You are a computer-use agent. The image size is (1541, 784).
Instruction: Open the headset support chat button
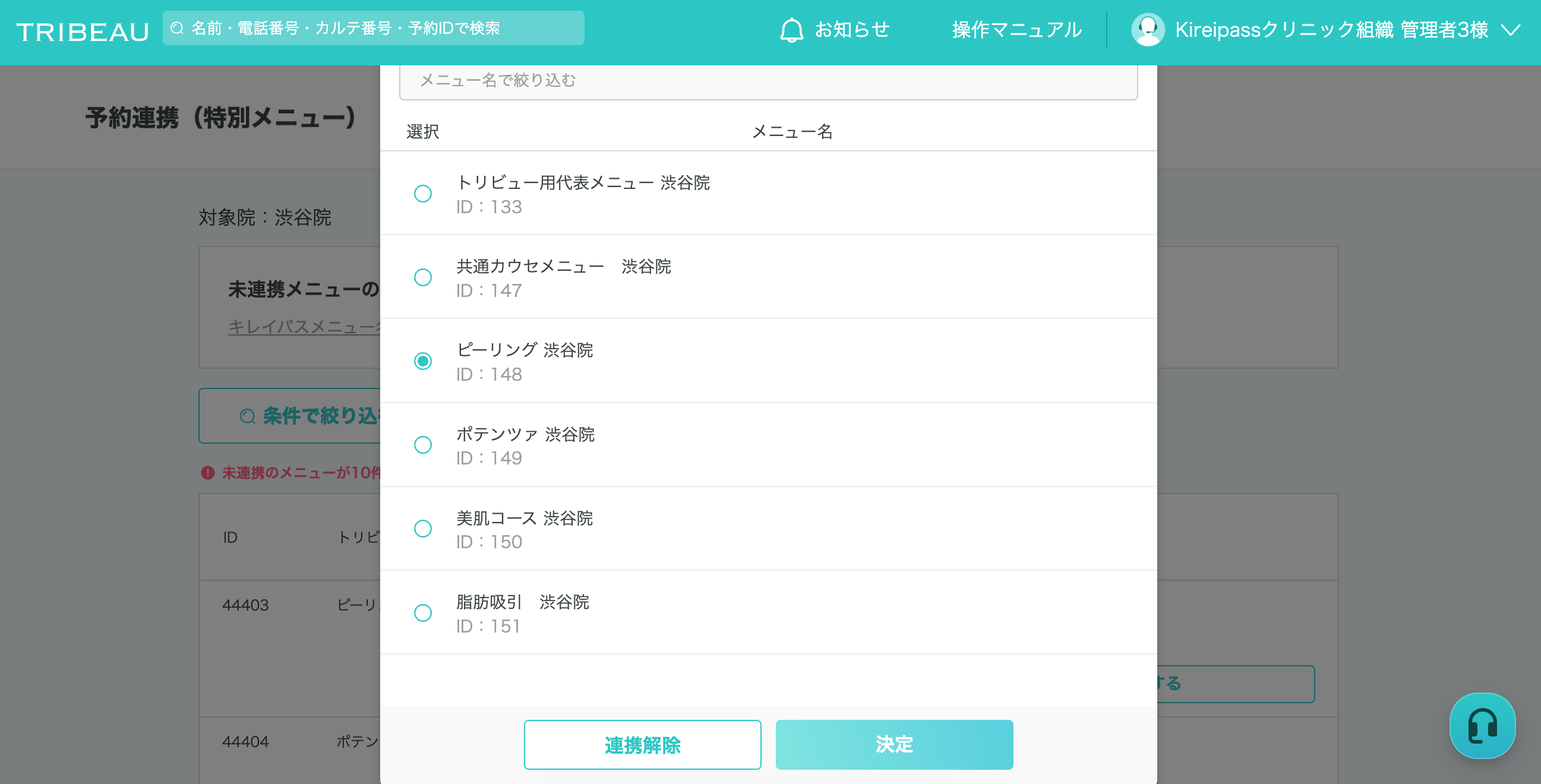[1482, 725]
